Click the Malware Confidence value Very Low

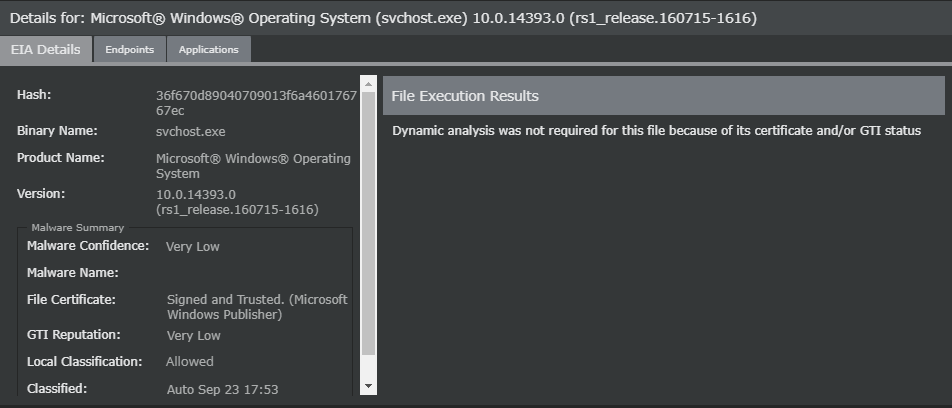tap(192, 247)
